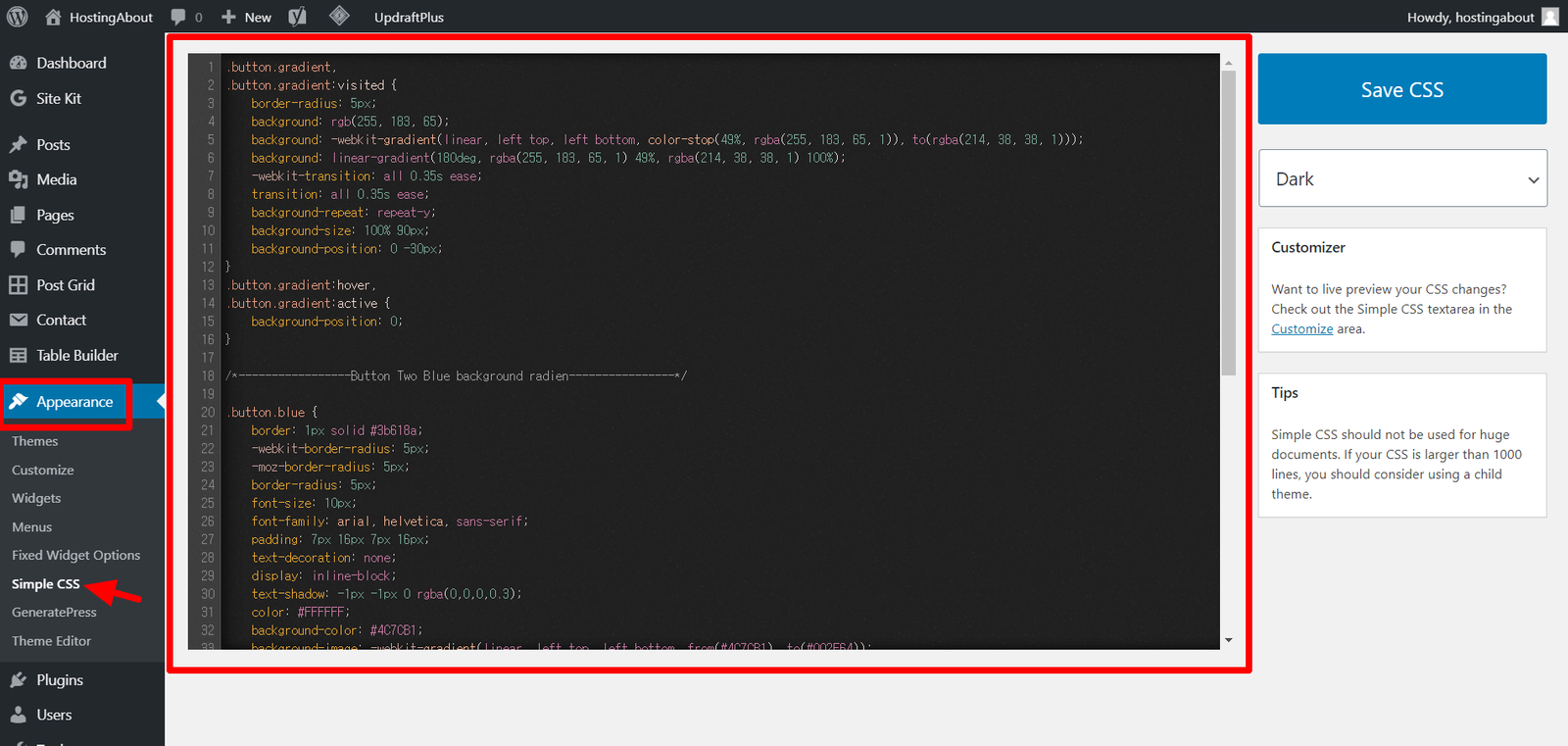Open Site Kit from the sidebar
1568x746 pixels.
58,98
